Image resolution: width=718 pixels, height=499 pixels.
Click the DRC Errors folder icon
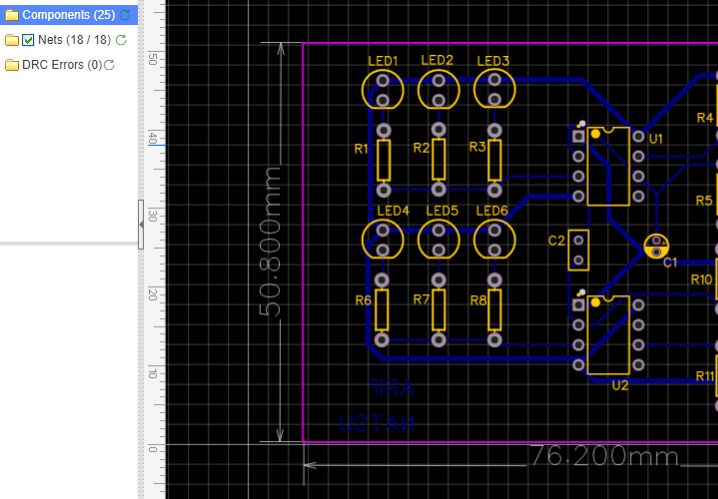pyautogui.click(x=12, y=65)
